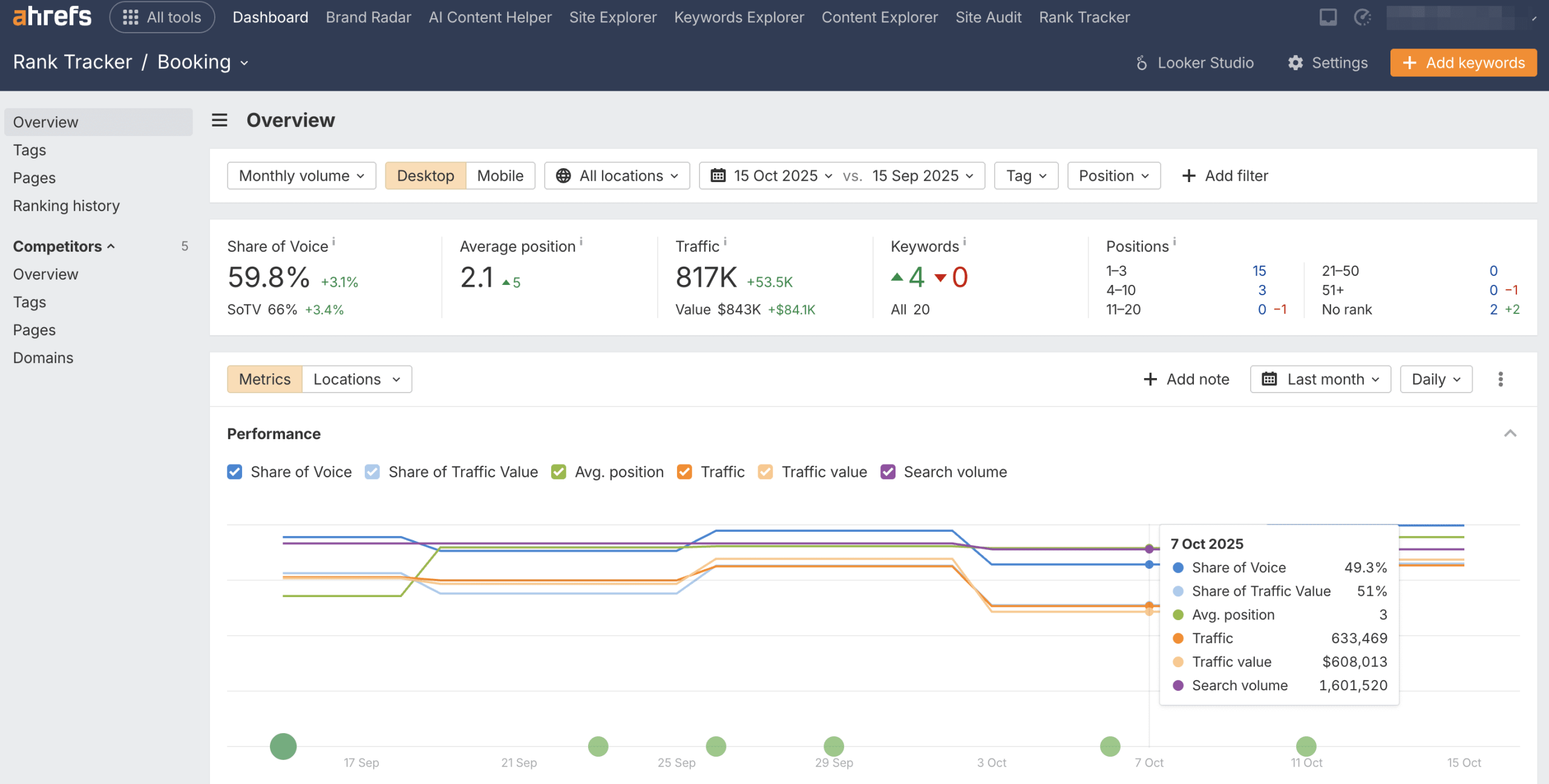Click the green timeline marker near 25 Sep
1549x784 pixels.
click(x=716, y=746)
